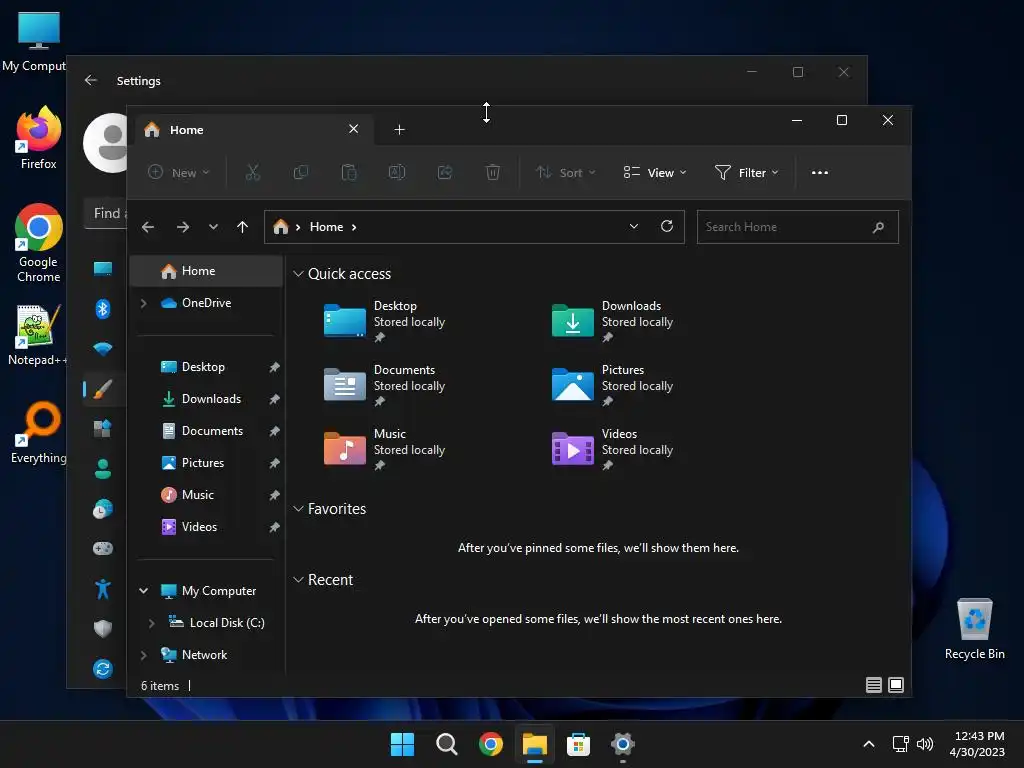
Task: Open the Desktop folder in Quick access
Action: pos(385,321)
